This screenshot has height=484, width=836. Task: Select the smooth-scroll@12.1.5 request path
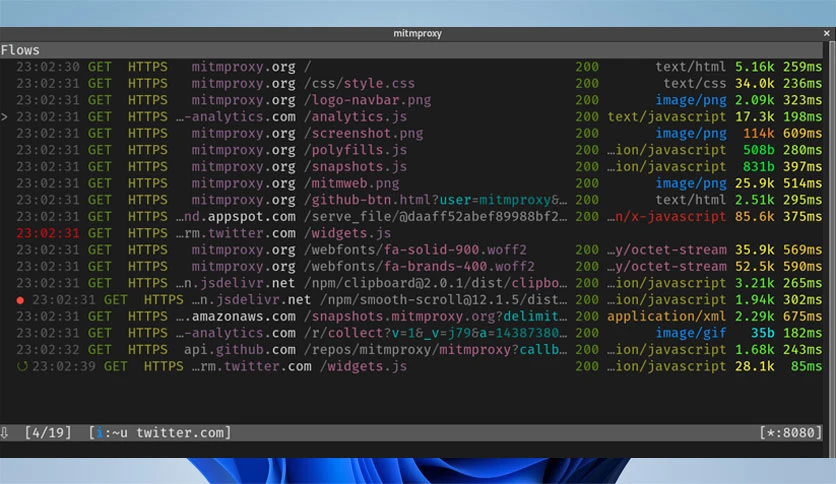coord(444,300)
